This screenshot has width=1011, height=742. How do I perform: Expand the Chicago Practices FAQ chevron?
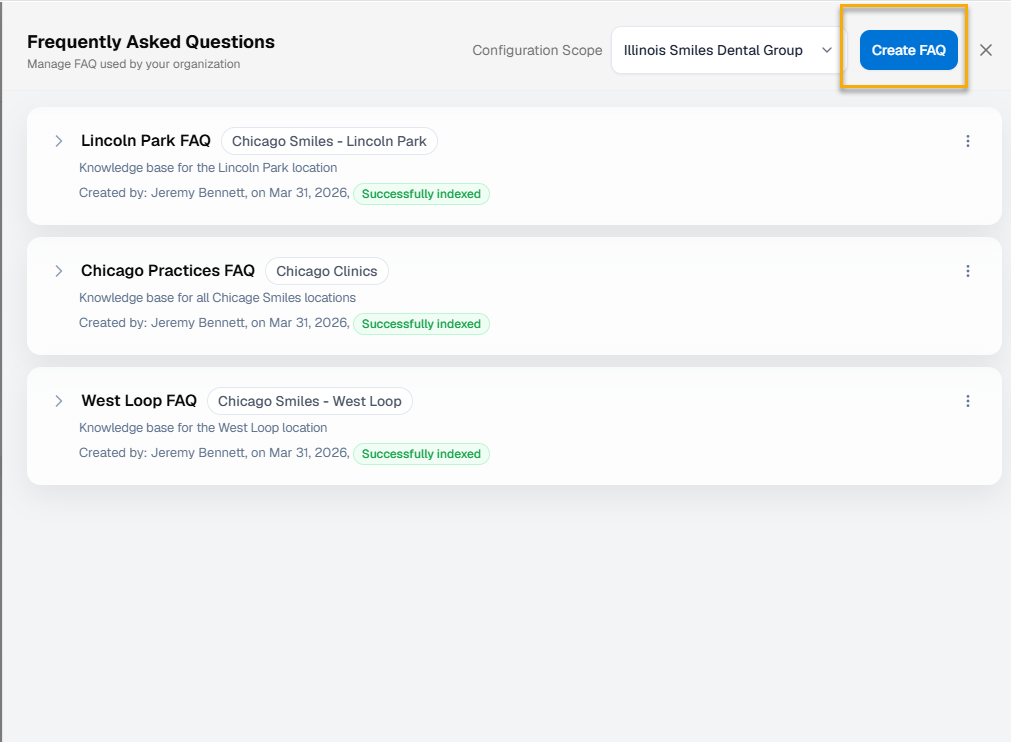pyautogui.click(x=59, y=271)
